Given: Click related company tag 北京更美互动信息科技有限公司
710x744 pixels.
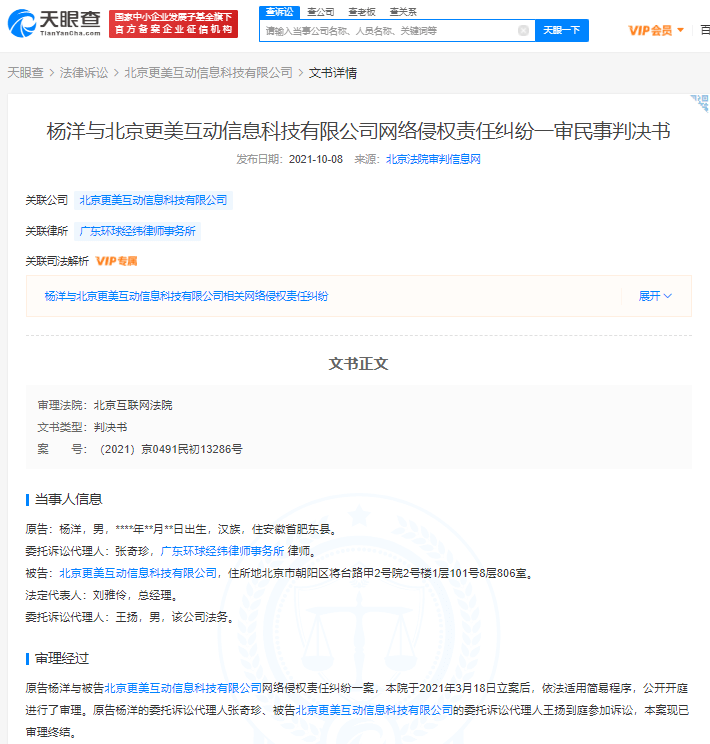Looking at the screenshot, I should pos(154,200).
